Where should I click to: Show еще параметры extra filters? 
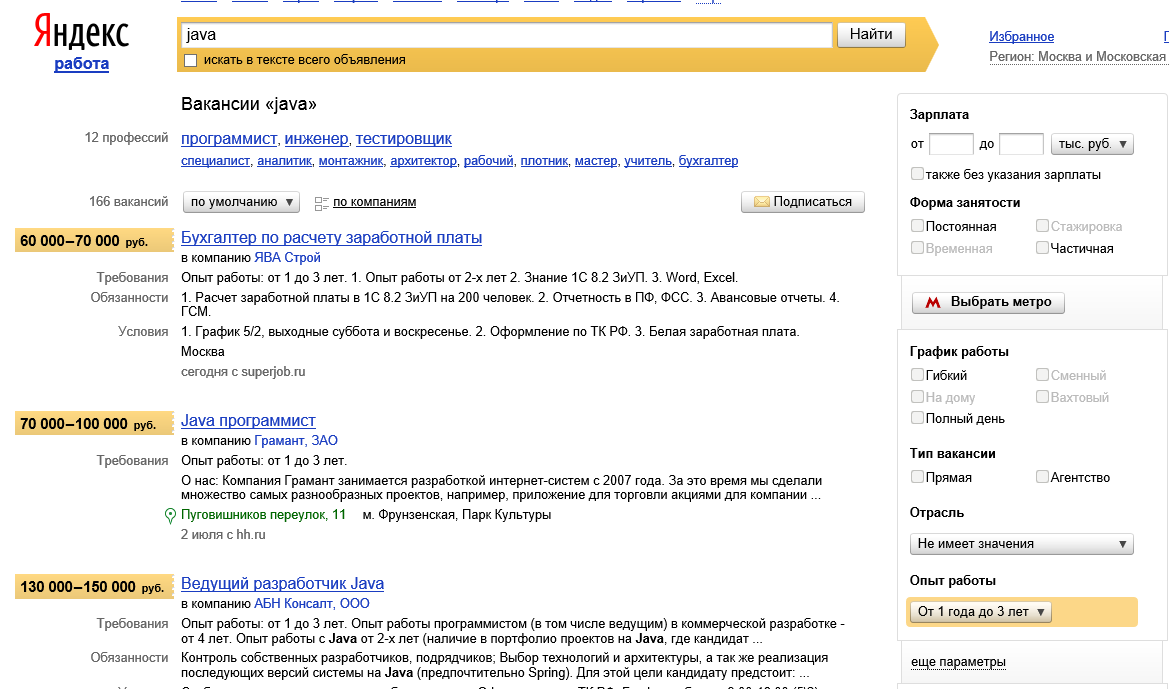pyautogui.click(x=958, y=662)
